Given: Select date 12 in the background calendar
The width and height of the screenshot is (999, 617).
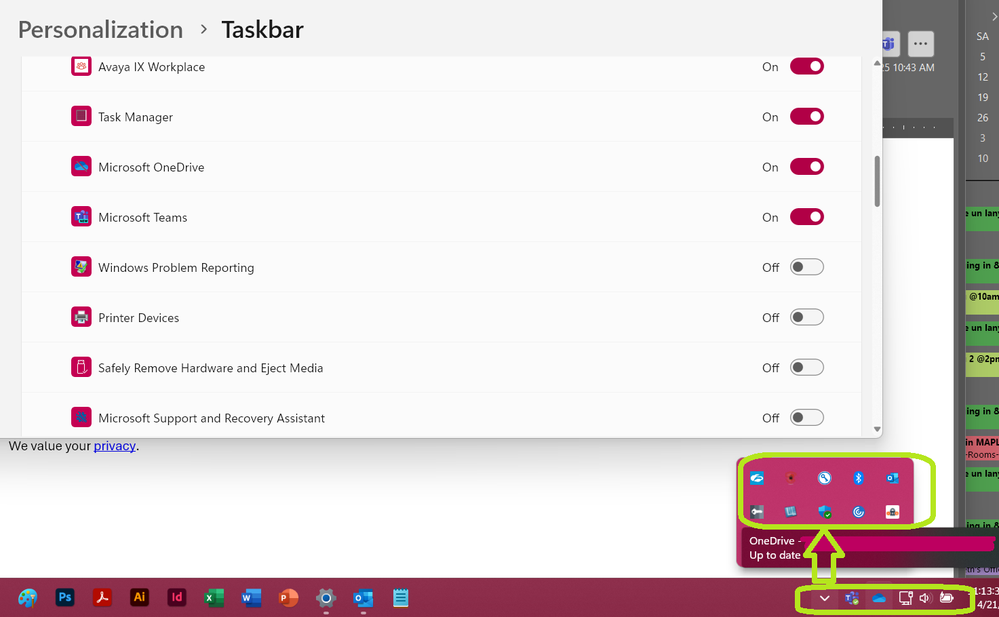Looking at the screenshot, I should (x=983, y=77).
